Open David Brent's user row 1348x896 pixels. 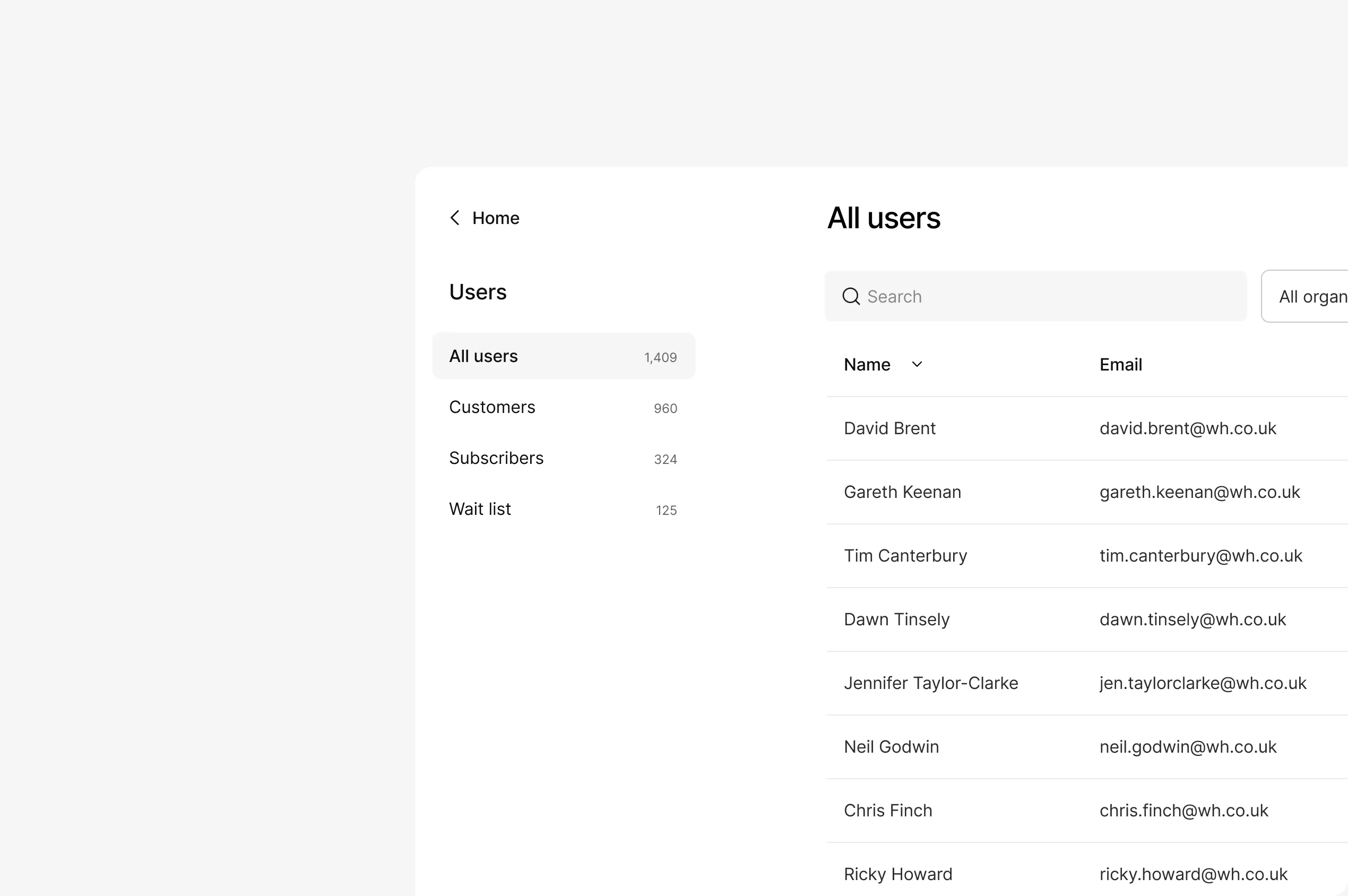coord(889,427)
